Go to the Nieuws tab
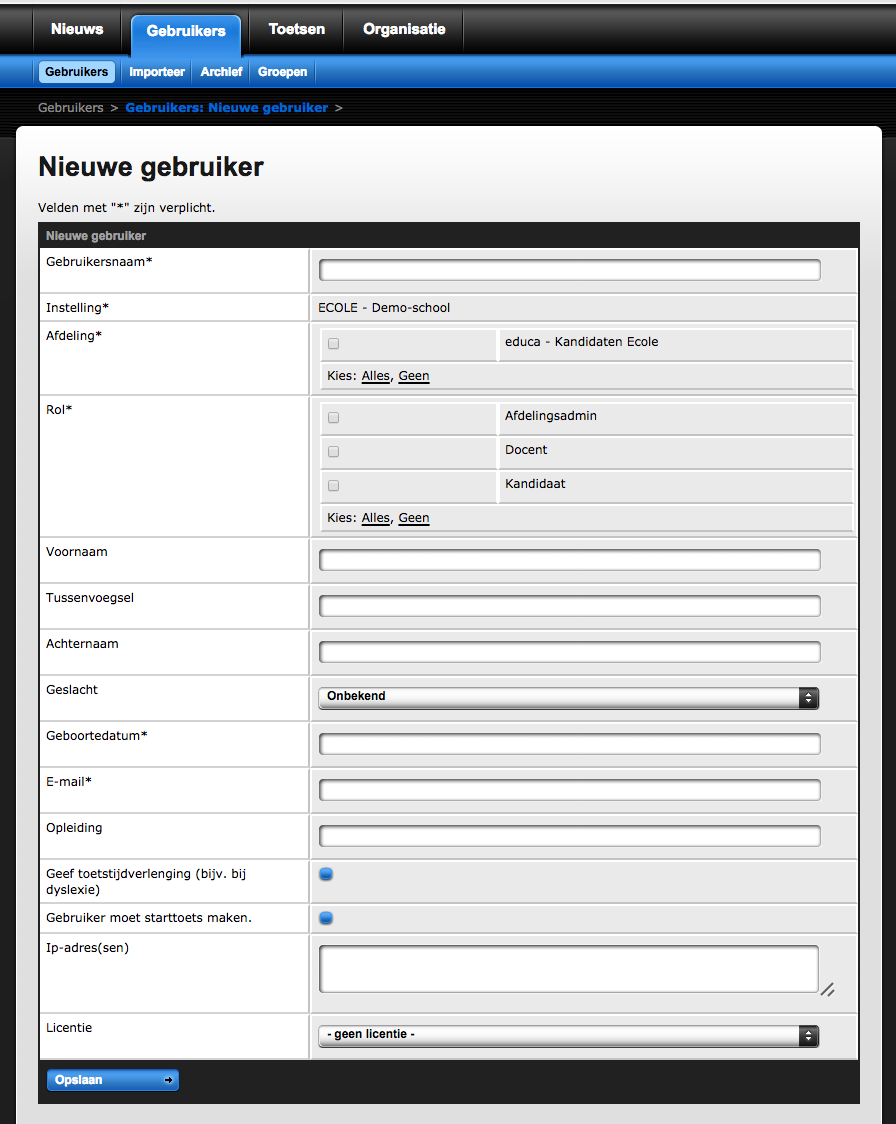Image resolution: width=896 pixels, height=1124 pixels. [x=77, y=30]
